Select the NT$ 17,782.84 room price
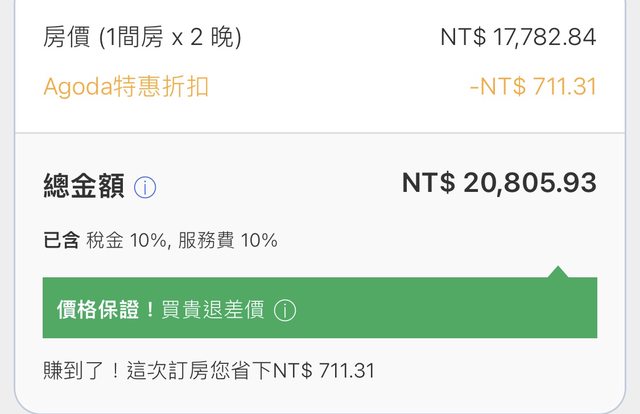Image resolution: width=640 pixels, height=414 pixels. point(518,38)
